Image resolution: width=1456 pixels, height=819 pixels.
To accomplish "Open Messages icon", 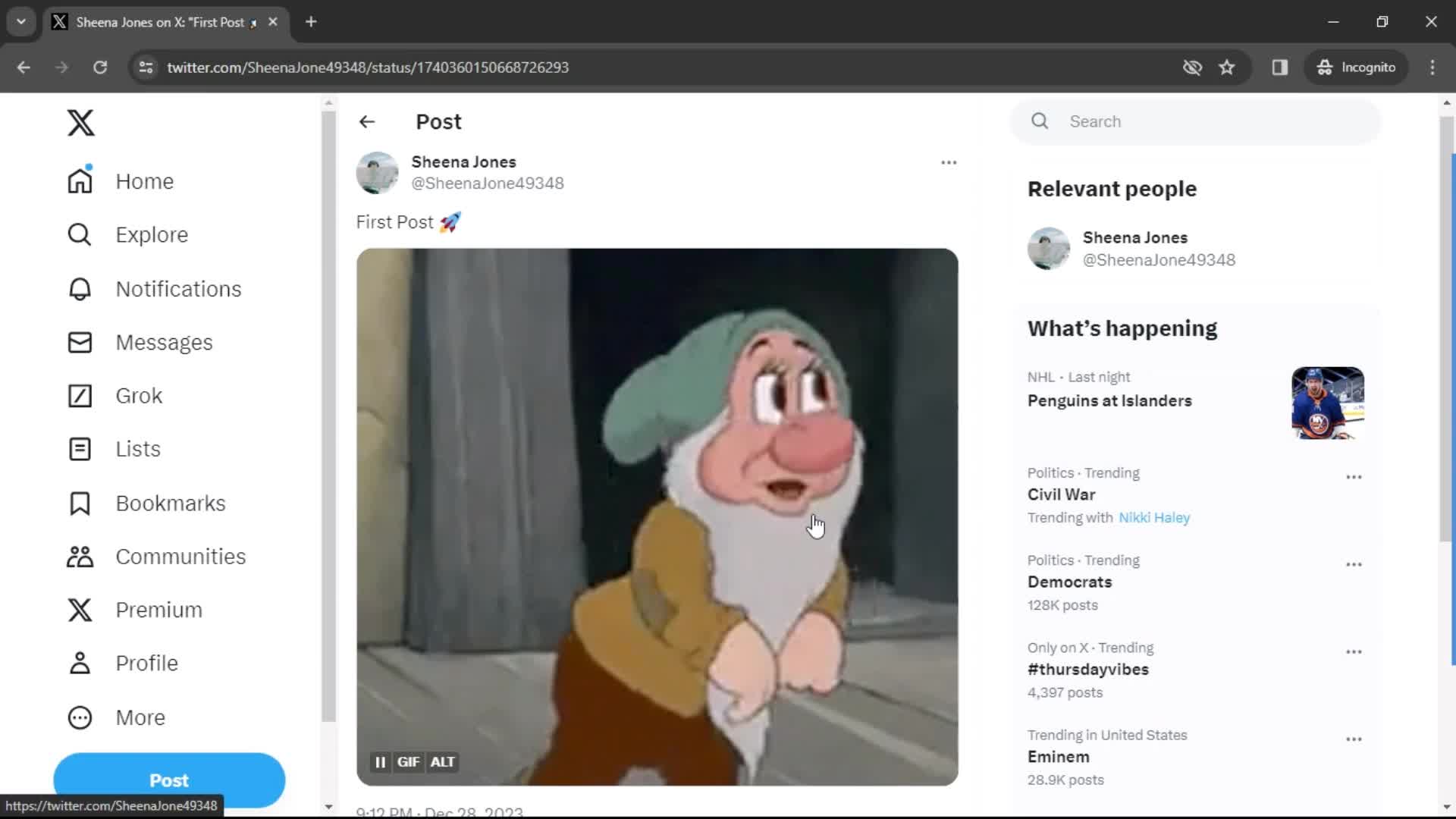I will 80,342.
